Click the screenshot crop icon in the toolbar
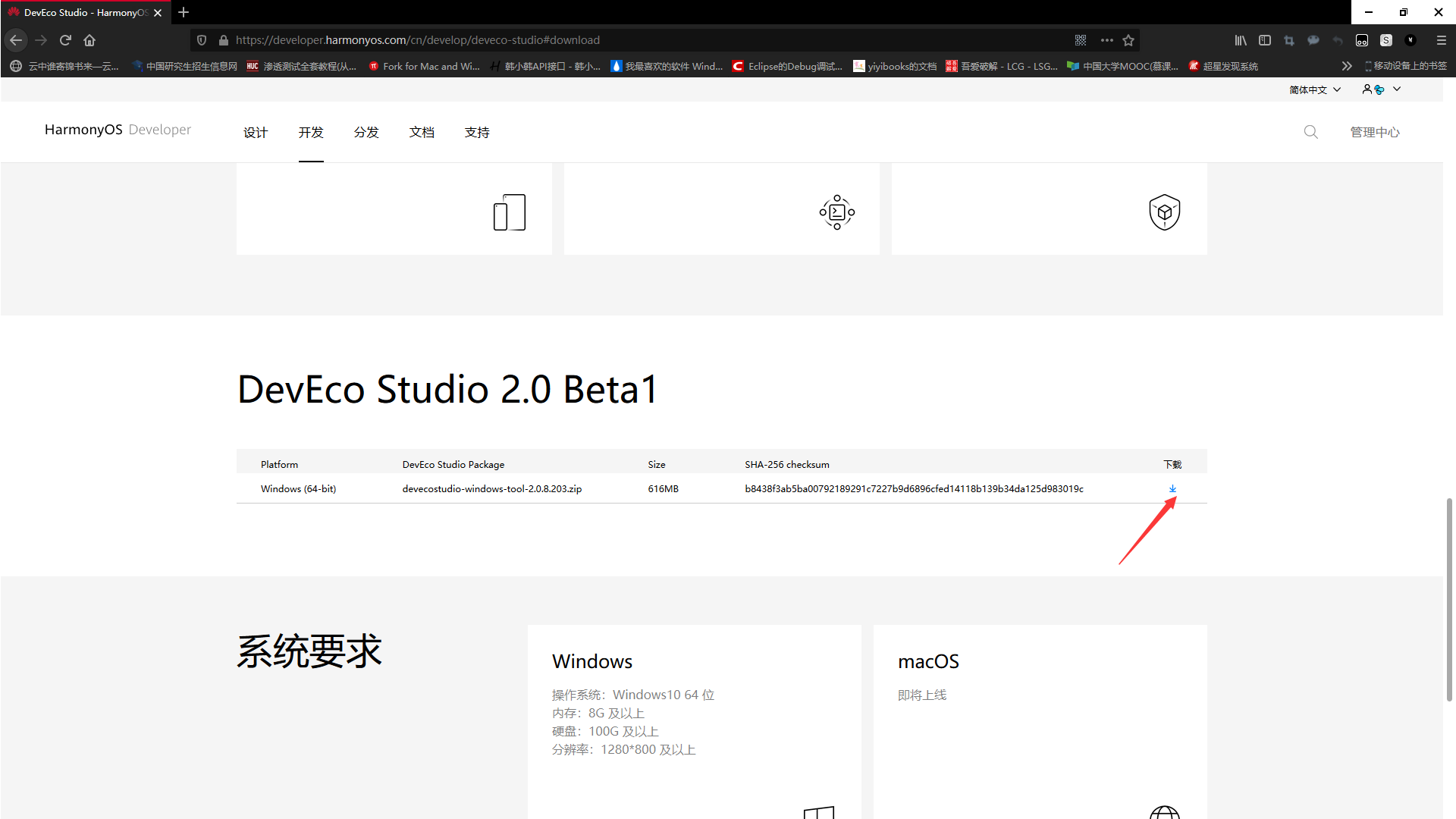Image resolution: width=1456 pixels, height=819 pixels. (x=1289, y=40)
